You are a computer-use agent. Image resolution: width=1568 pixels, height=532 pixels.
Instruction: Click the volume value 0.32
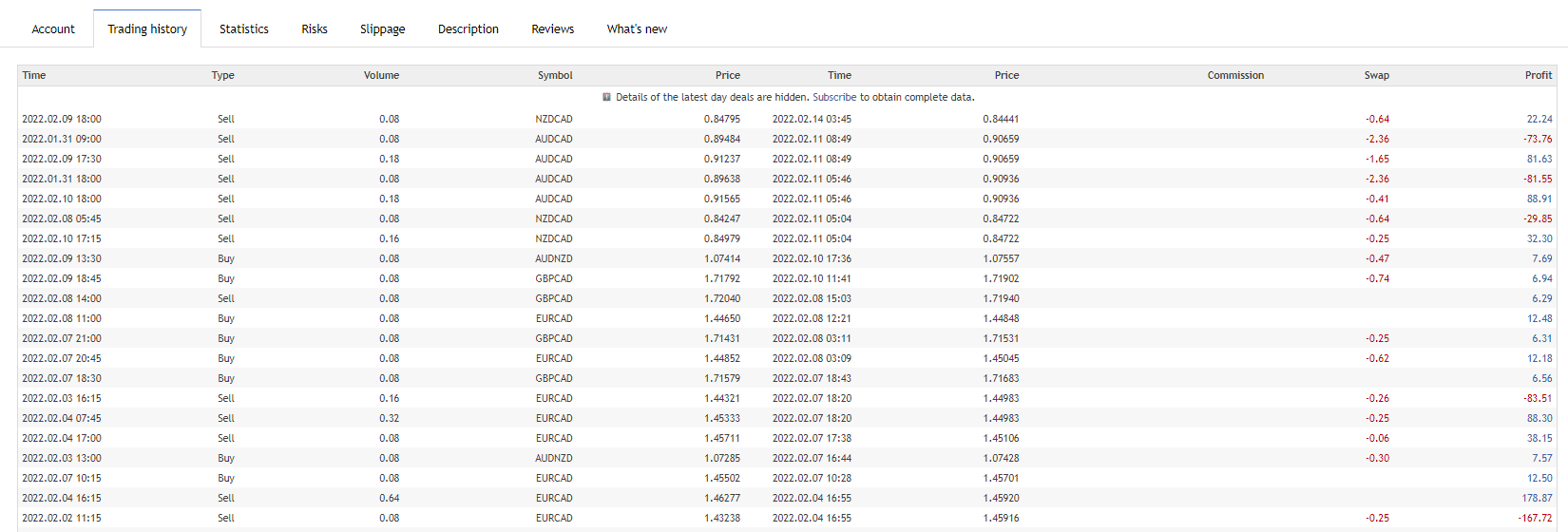(x=390, y=418)
